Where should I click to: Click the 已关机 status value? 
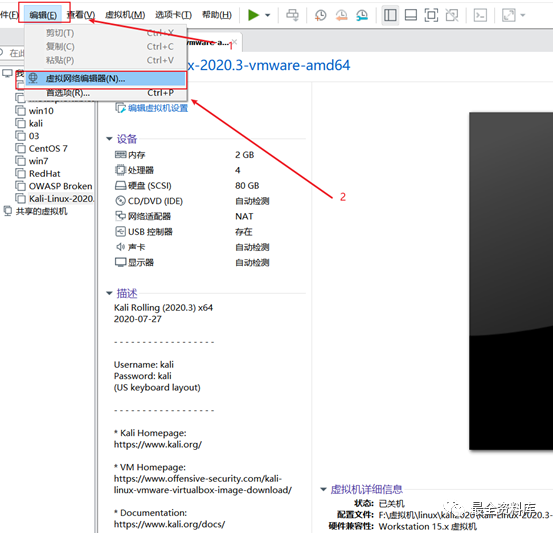point(391,503)
